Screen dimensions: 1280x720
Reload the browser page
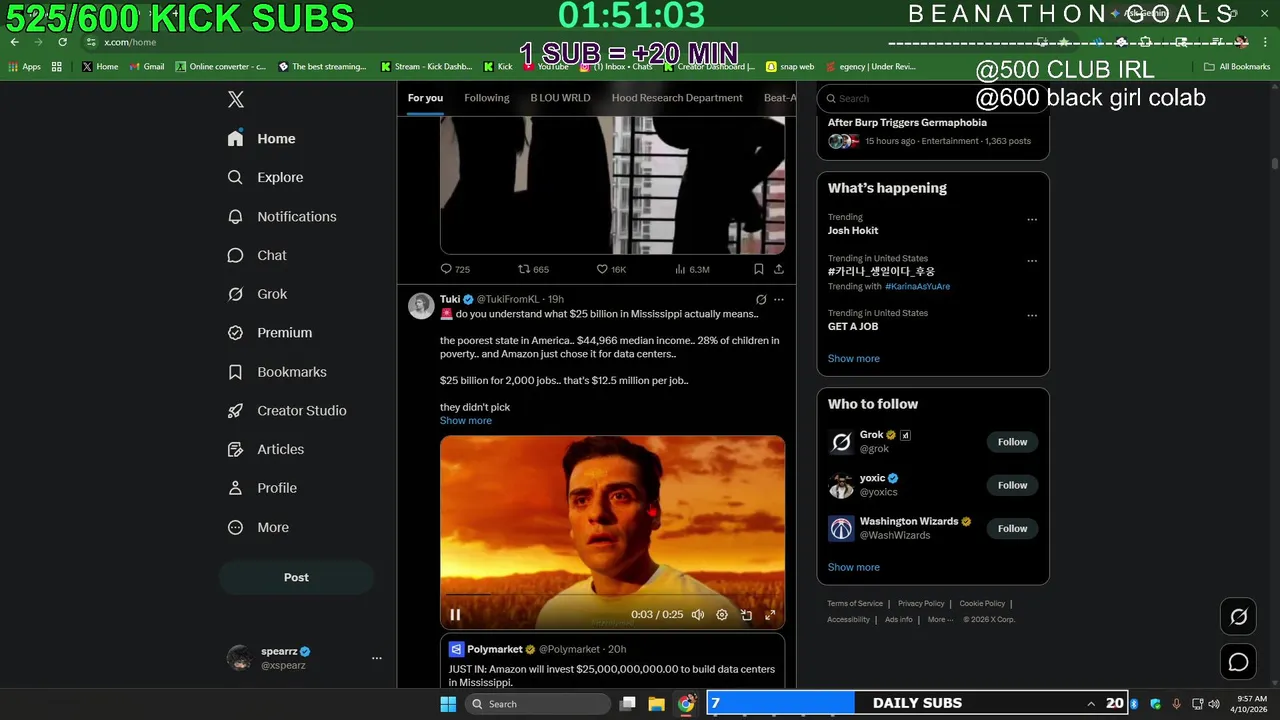62,42
